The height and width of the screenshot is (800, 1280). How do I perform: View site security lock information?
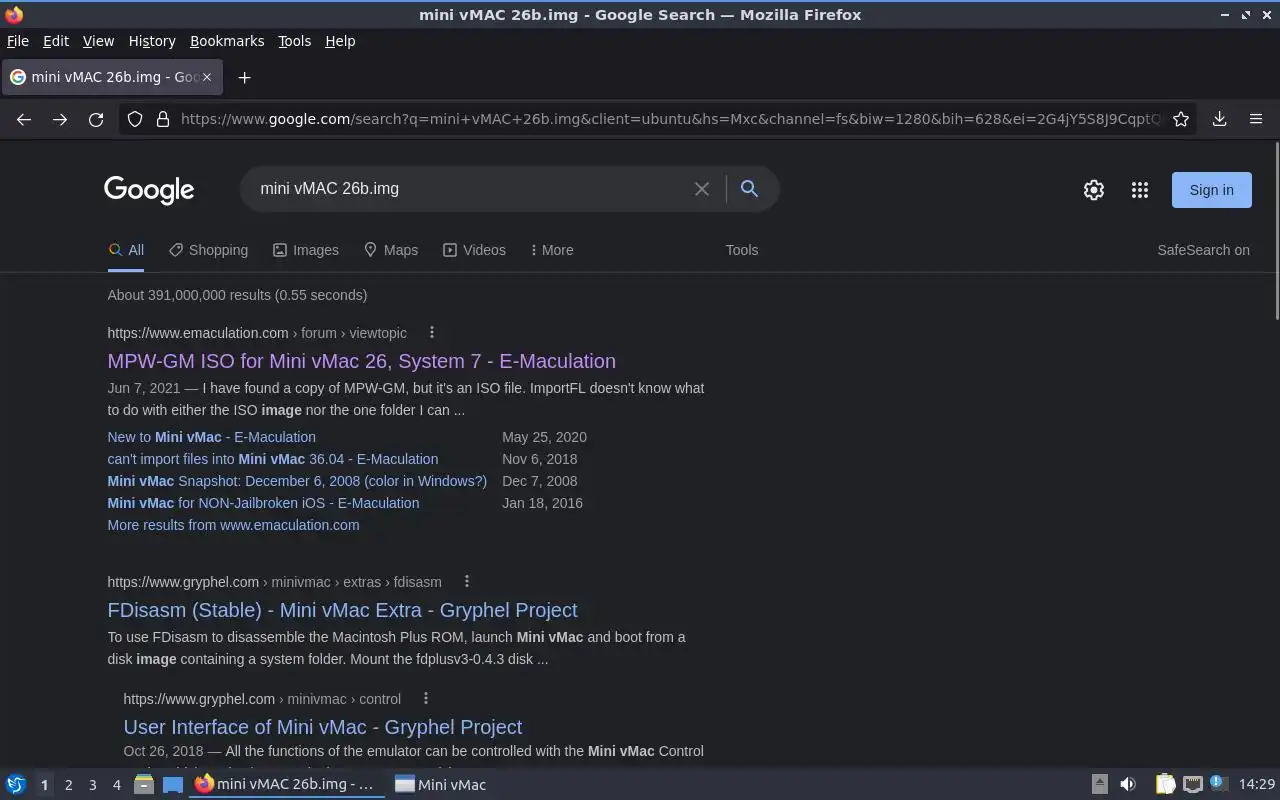click(163, 119)
